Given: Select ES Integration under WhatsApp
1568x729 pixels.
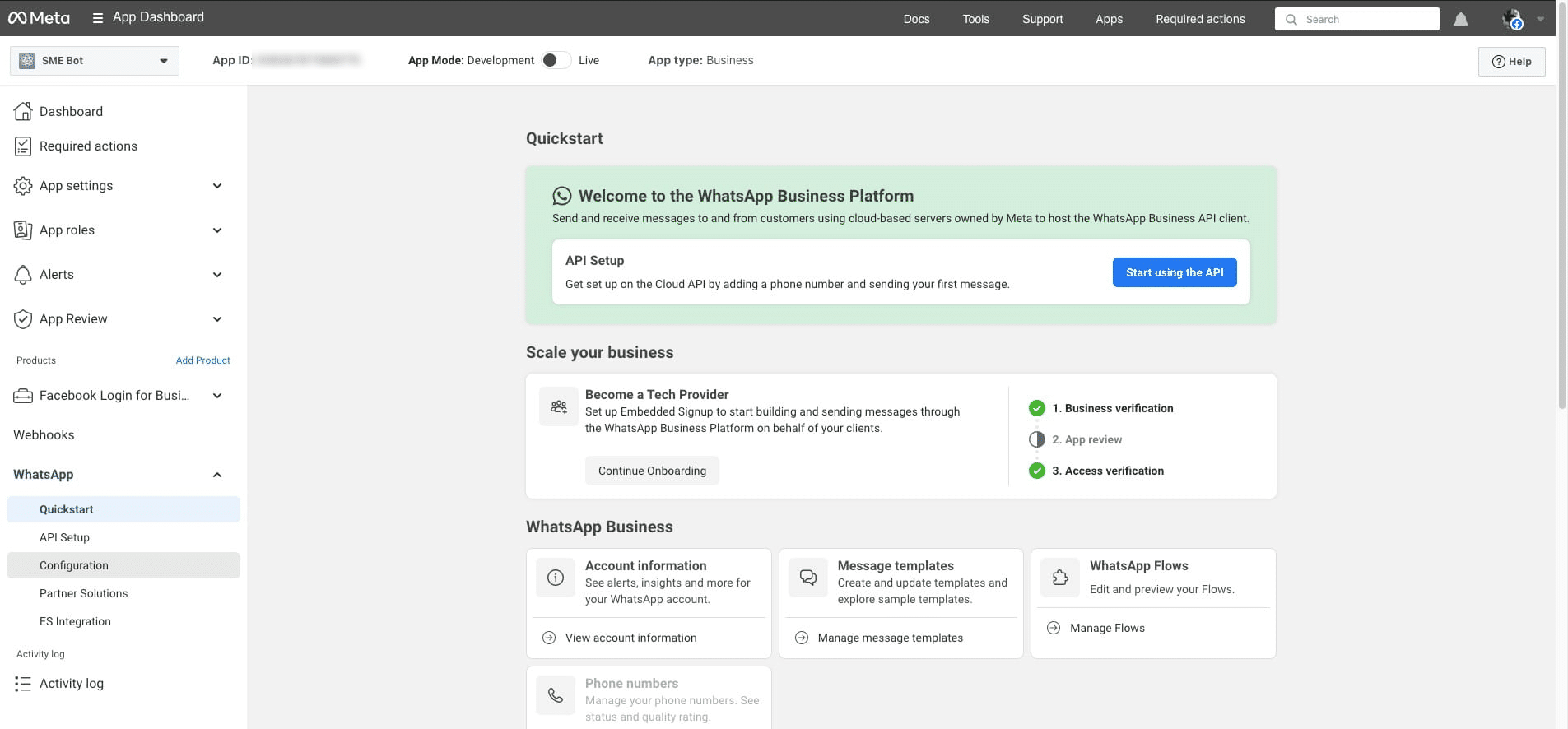Looking at the screenshot, I should point(123,621).
